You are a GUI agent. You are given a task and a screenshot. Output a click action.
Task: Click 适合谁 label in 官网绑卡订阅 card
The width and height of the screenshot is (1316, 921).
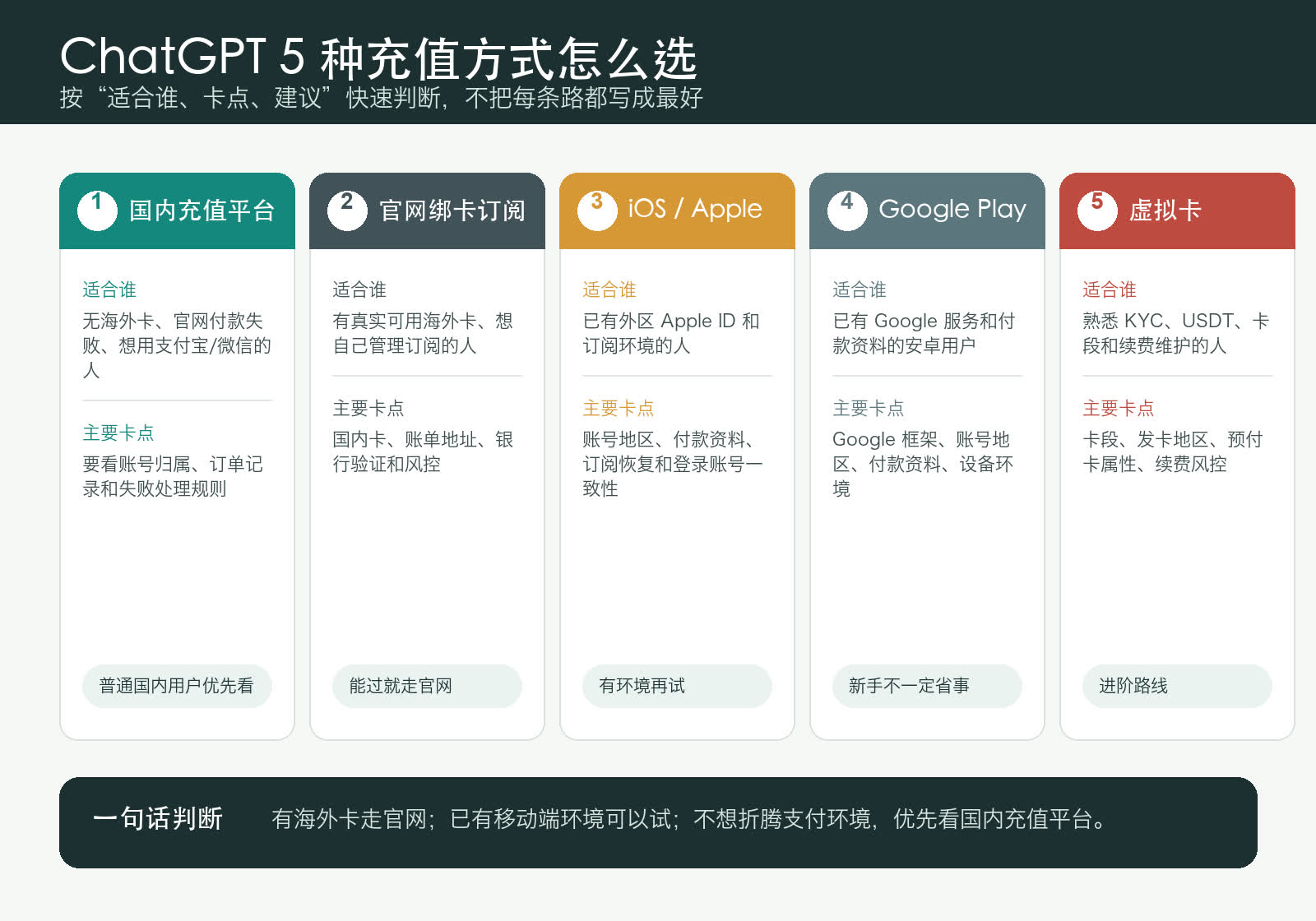click(359, 289)
